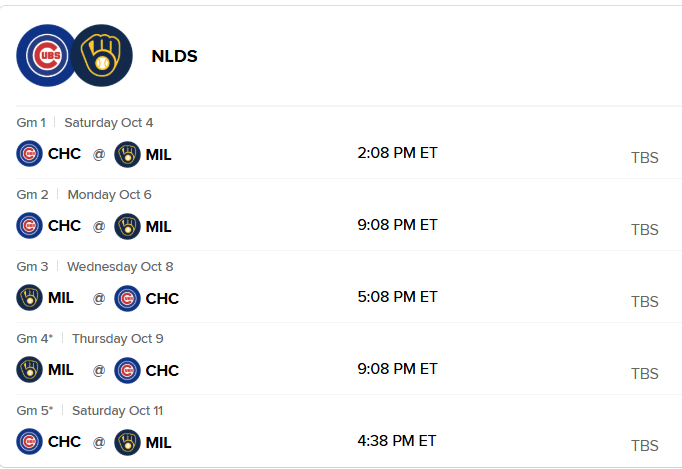
Task: Click the Brewers icon in Game 3 row
Action: 30,298
